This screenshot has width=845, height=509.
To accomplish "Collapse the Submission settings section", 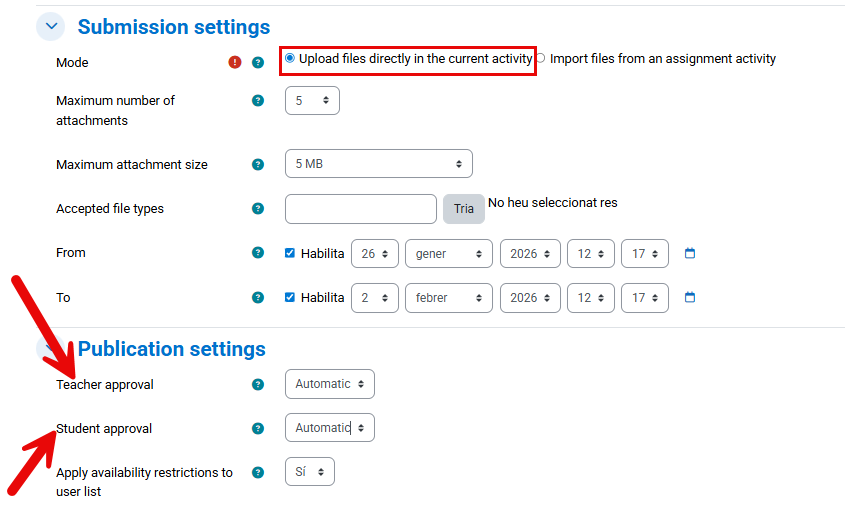I will (51, 27).
